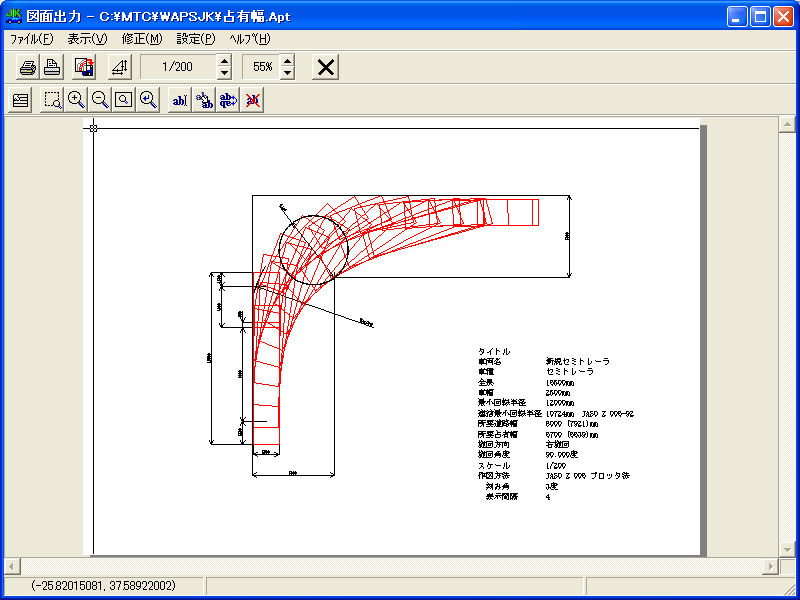Click the large X close button in toolbar

pyautogui.click(x=326, y=68)
